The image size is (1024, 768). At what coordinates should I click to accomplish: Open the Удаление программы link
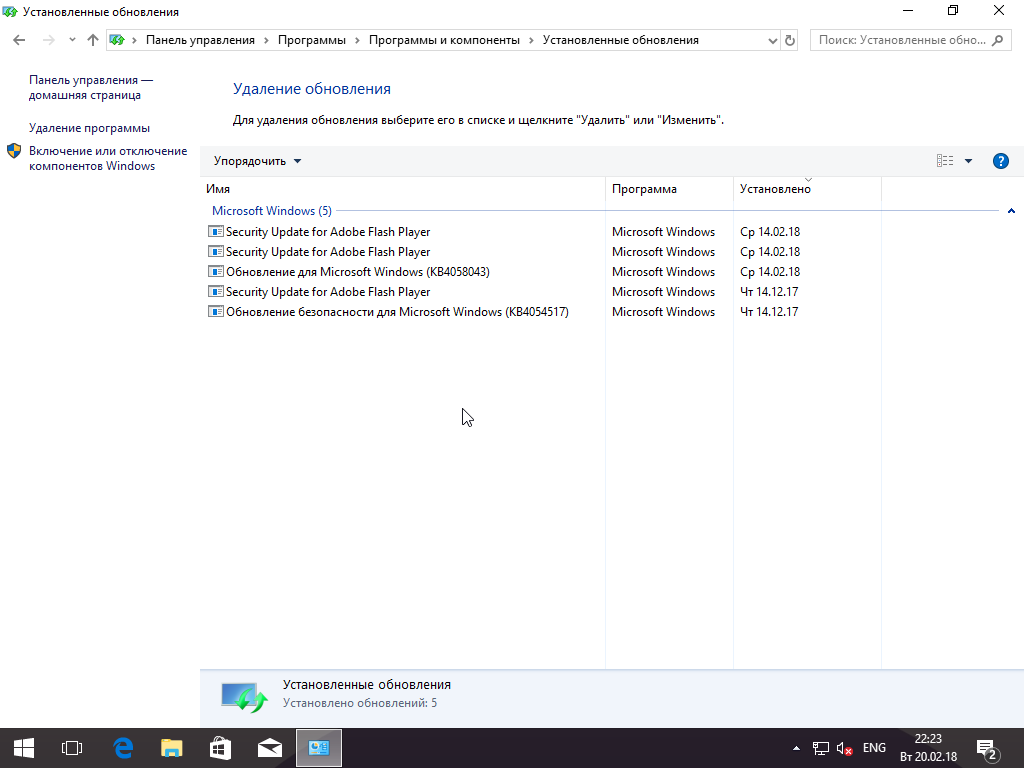(89, 128)
